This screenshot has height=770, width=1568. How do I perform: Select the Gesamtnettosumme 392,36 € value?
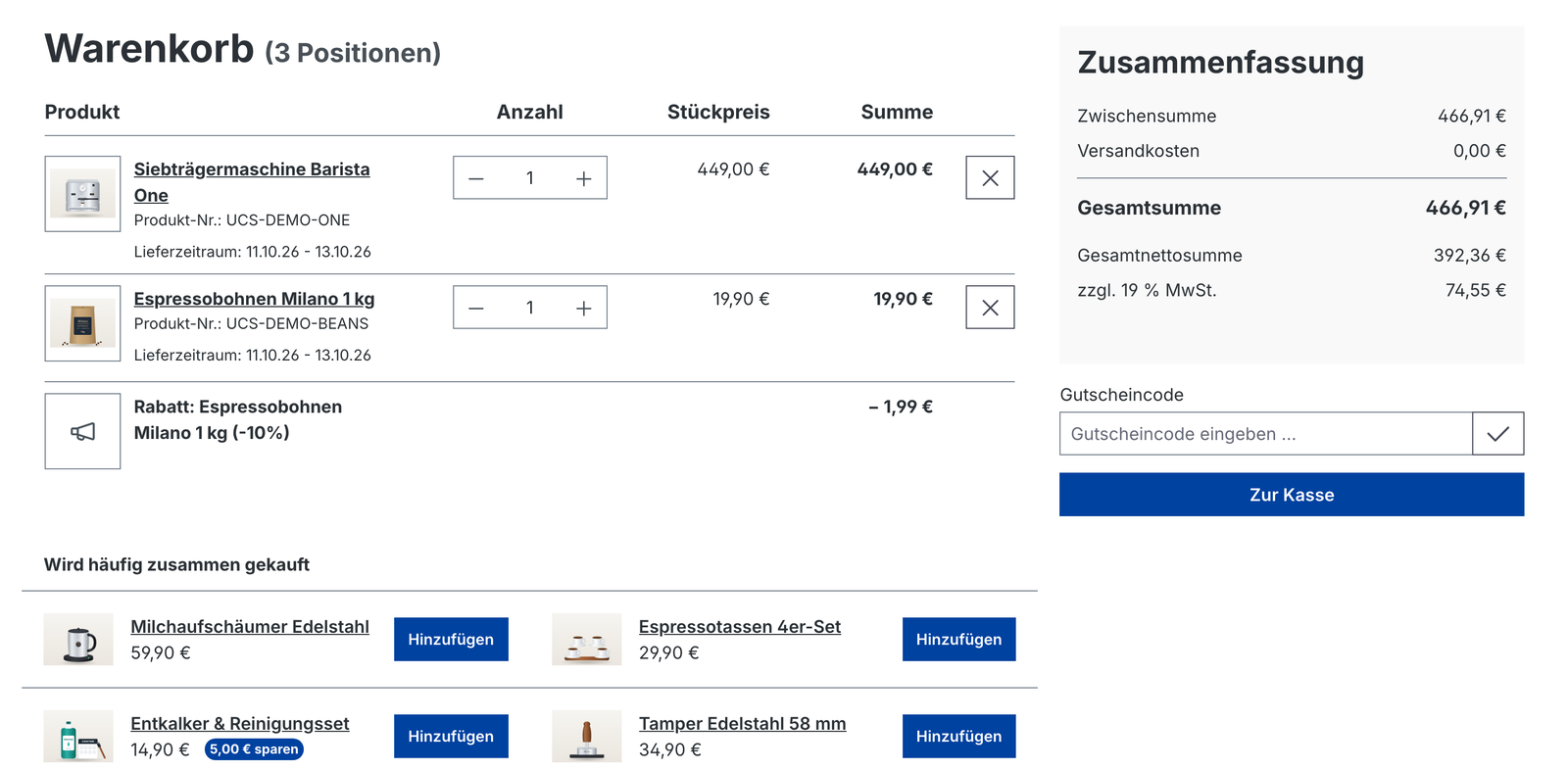(x=1470, y=256)
